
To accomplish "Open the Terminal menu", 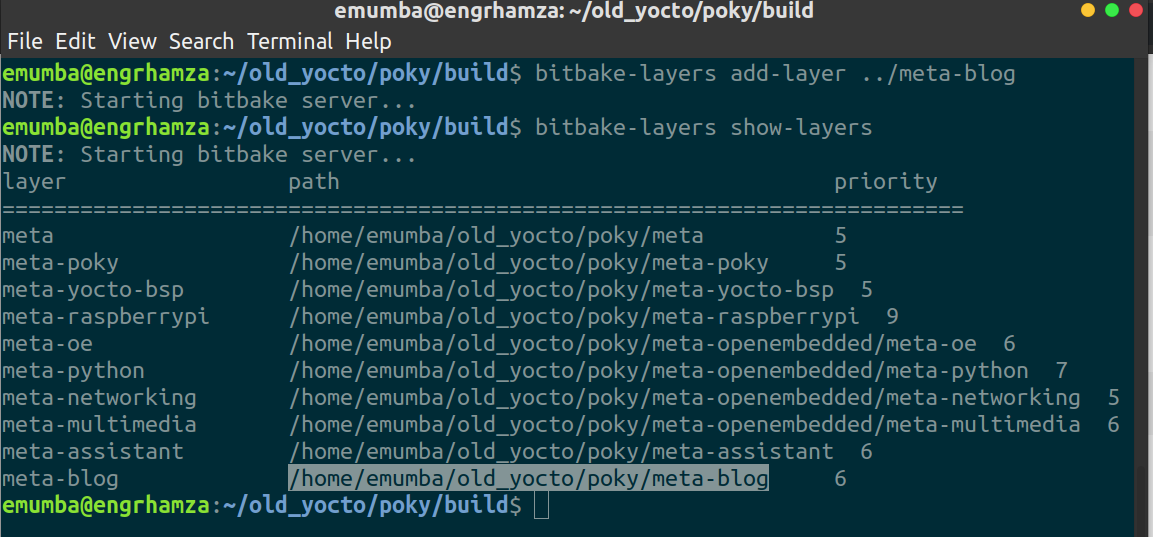I will [290, 40].
